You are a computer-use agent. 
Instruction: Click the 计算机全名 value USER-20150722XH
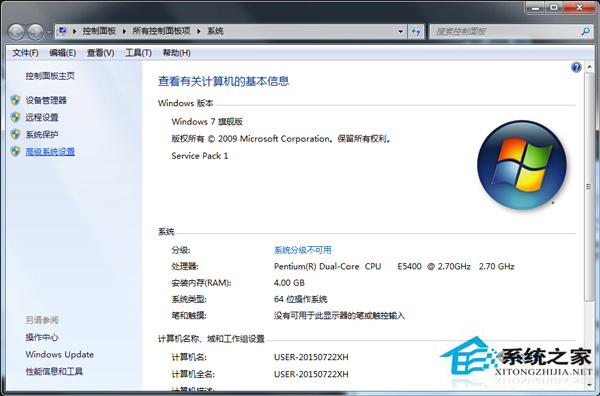pos(311,374)
